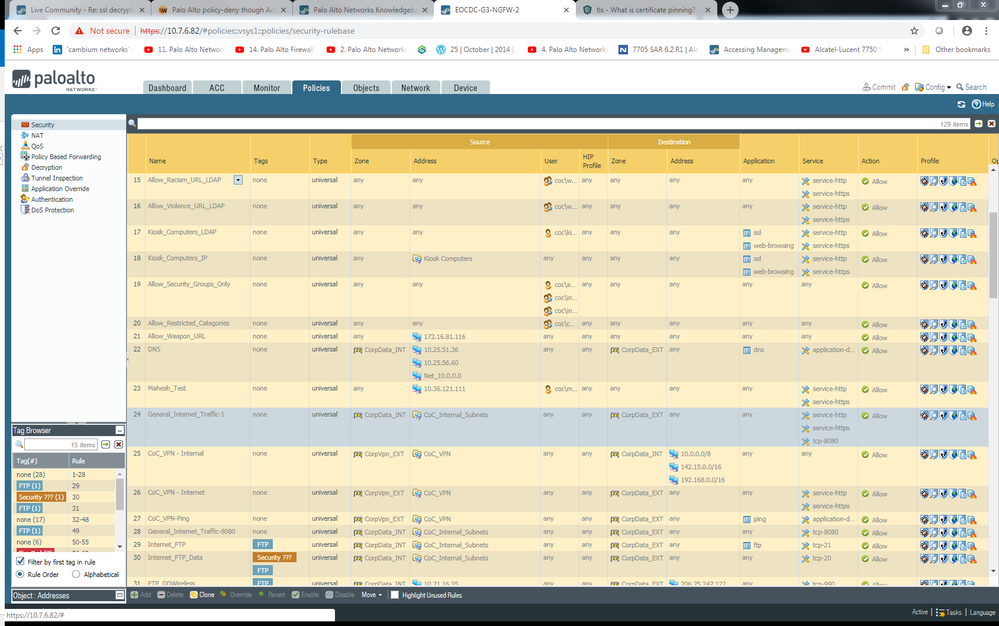The height and width of the screenshot is (626, 999).
Task: Select FTP tag for rule 29 in Tag Browser
Action: (29, 486)
